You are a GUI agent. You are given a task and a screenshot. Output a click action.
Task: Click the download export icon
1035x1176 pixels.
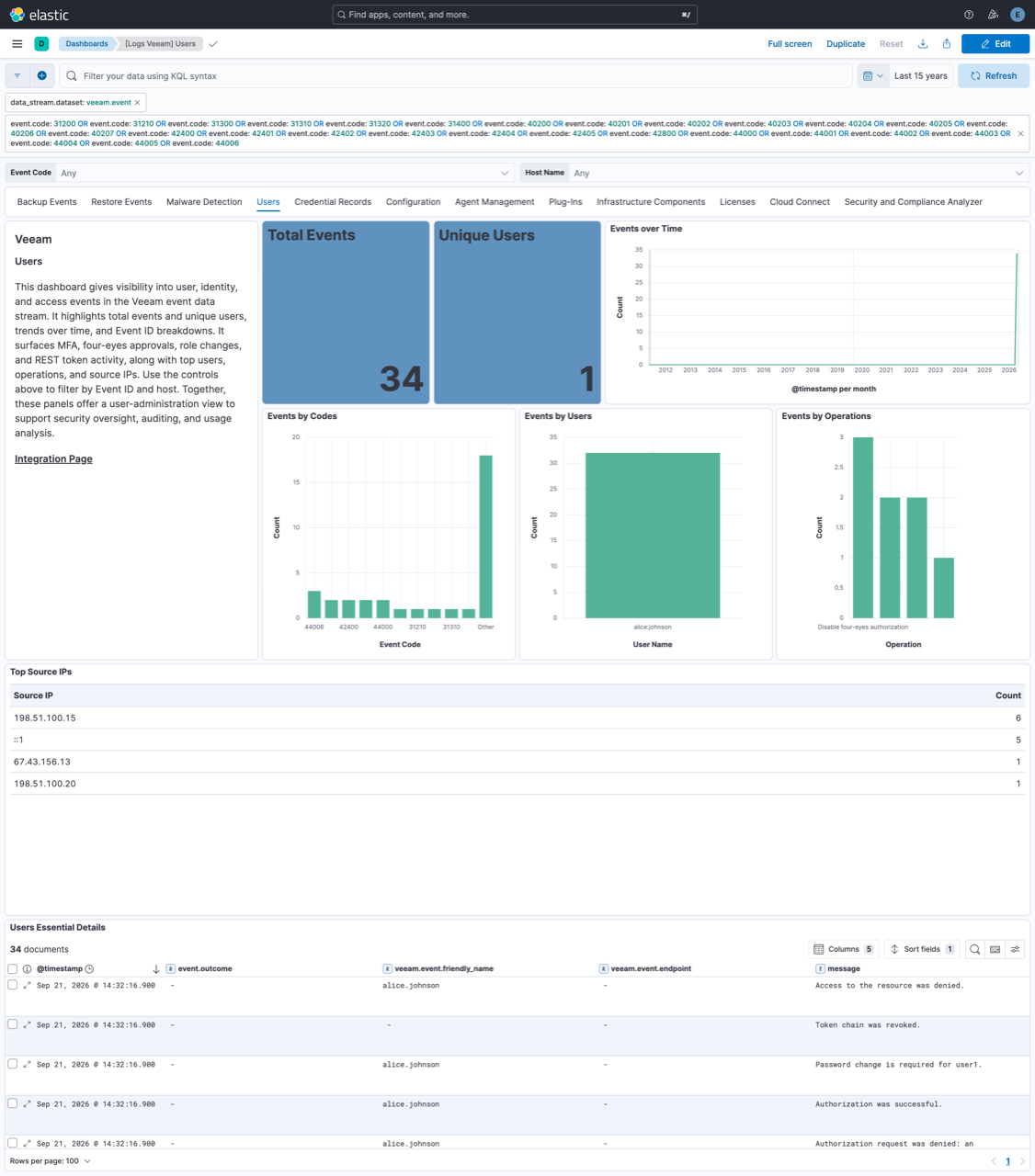click(923, 44)
